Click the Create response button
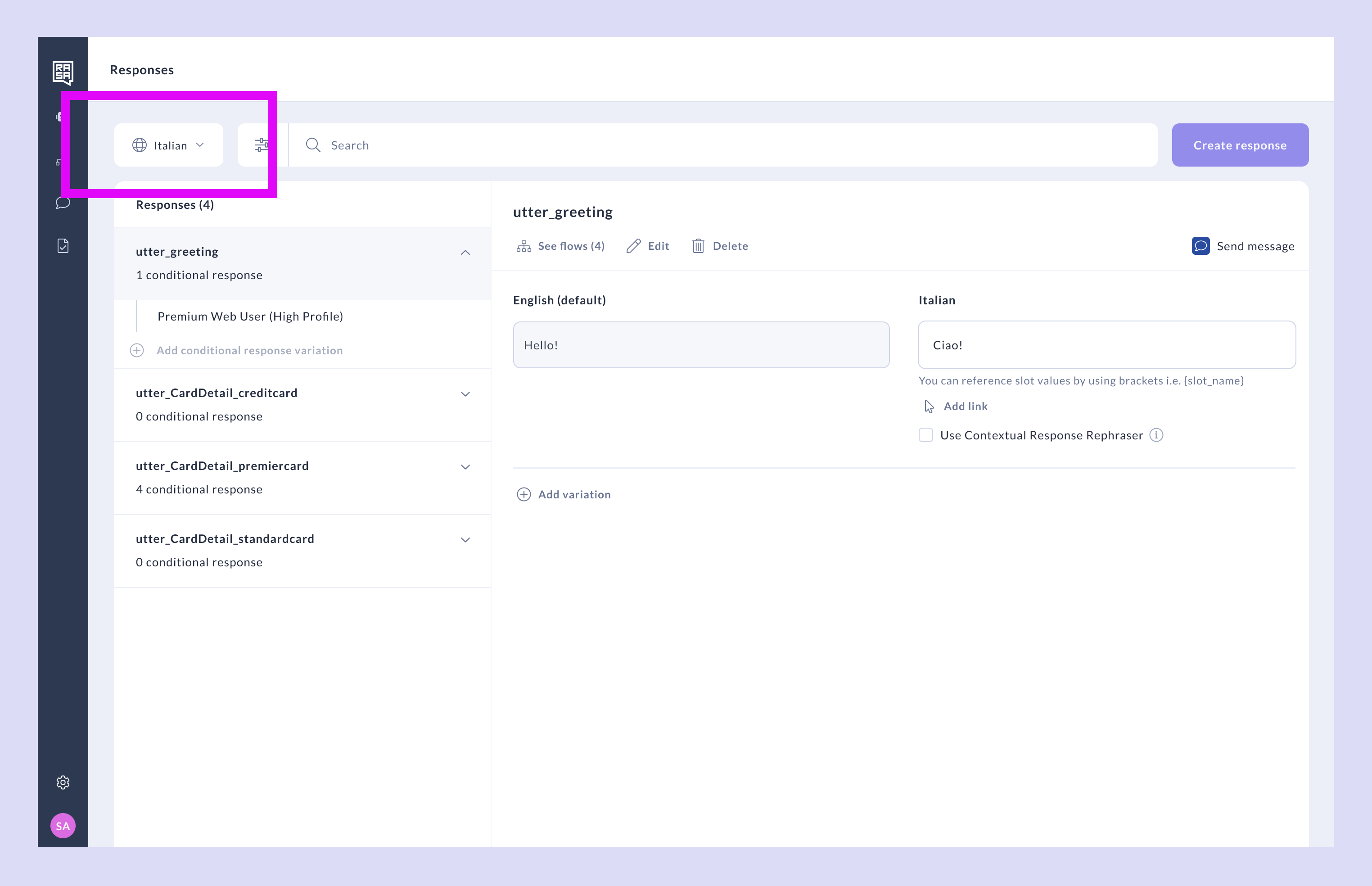 [x=1240, y=145]
